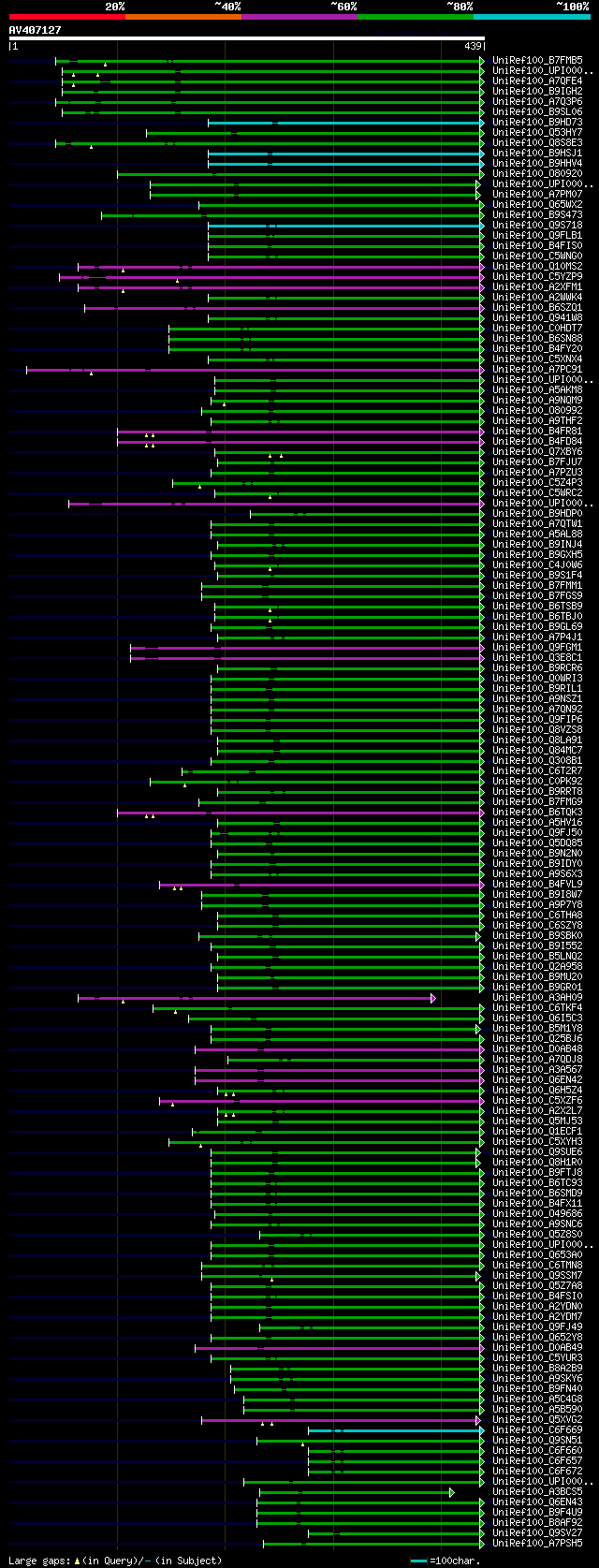Open hit UniRef100_A9SNC6
The height and width of the screenshot is (1568, 599).
(x=537, y=1224)
